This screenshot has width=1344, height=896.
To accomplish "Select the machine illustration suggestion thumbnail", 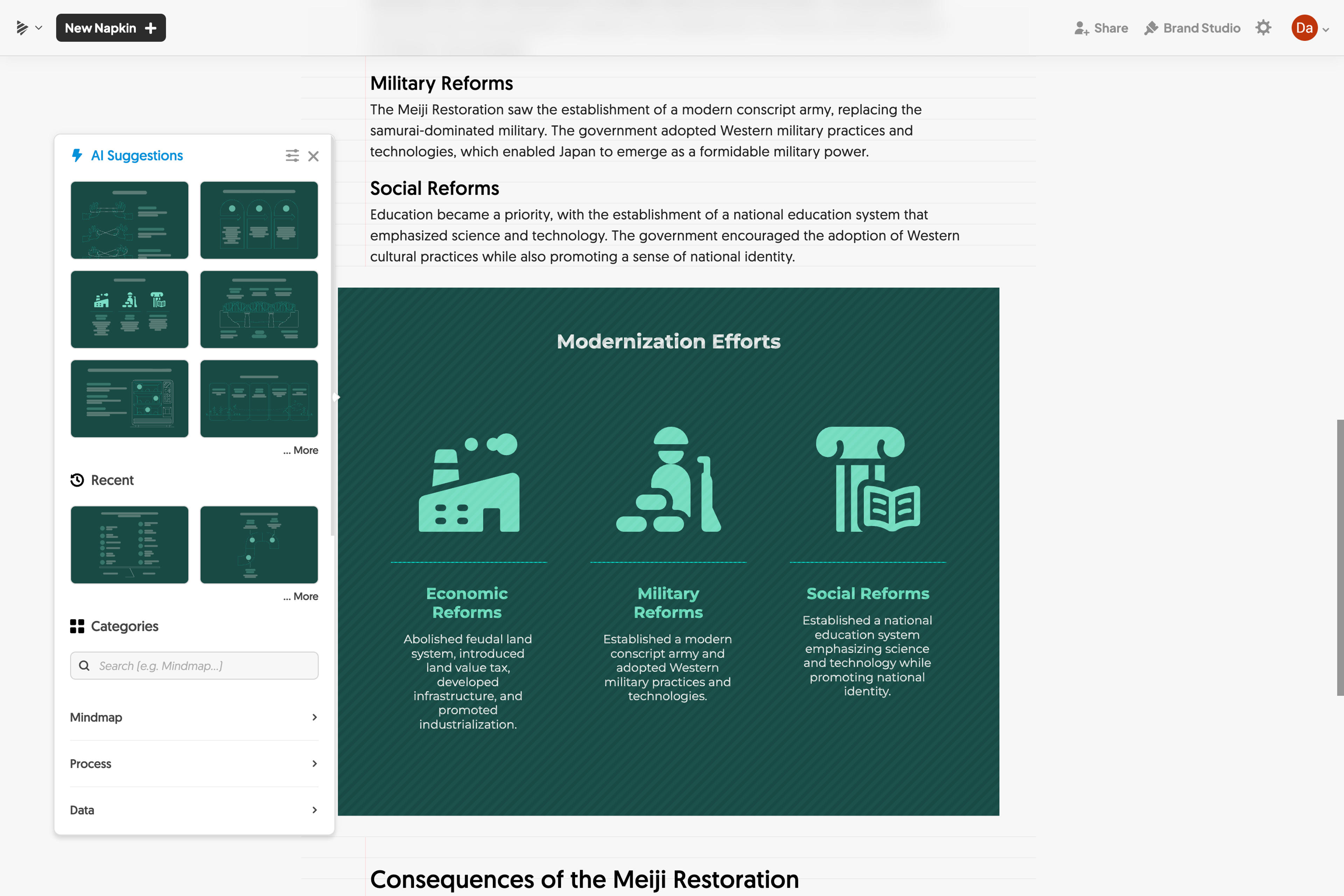I will [130, 398].
